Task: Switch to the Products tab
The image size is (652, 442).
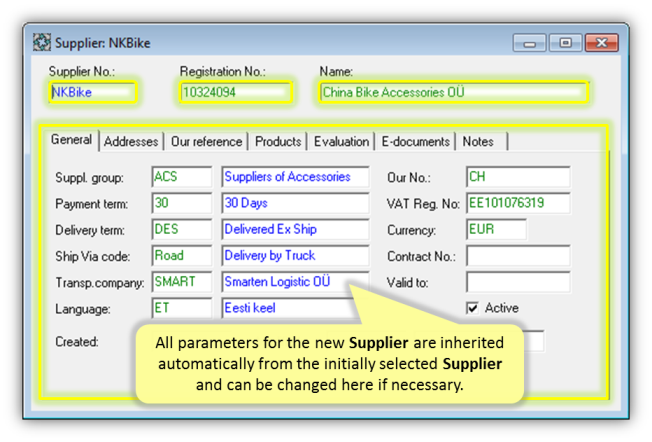Action: click(278, 142)
